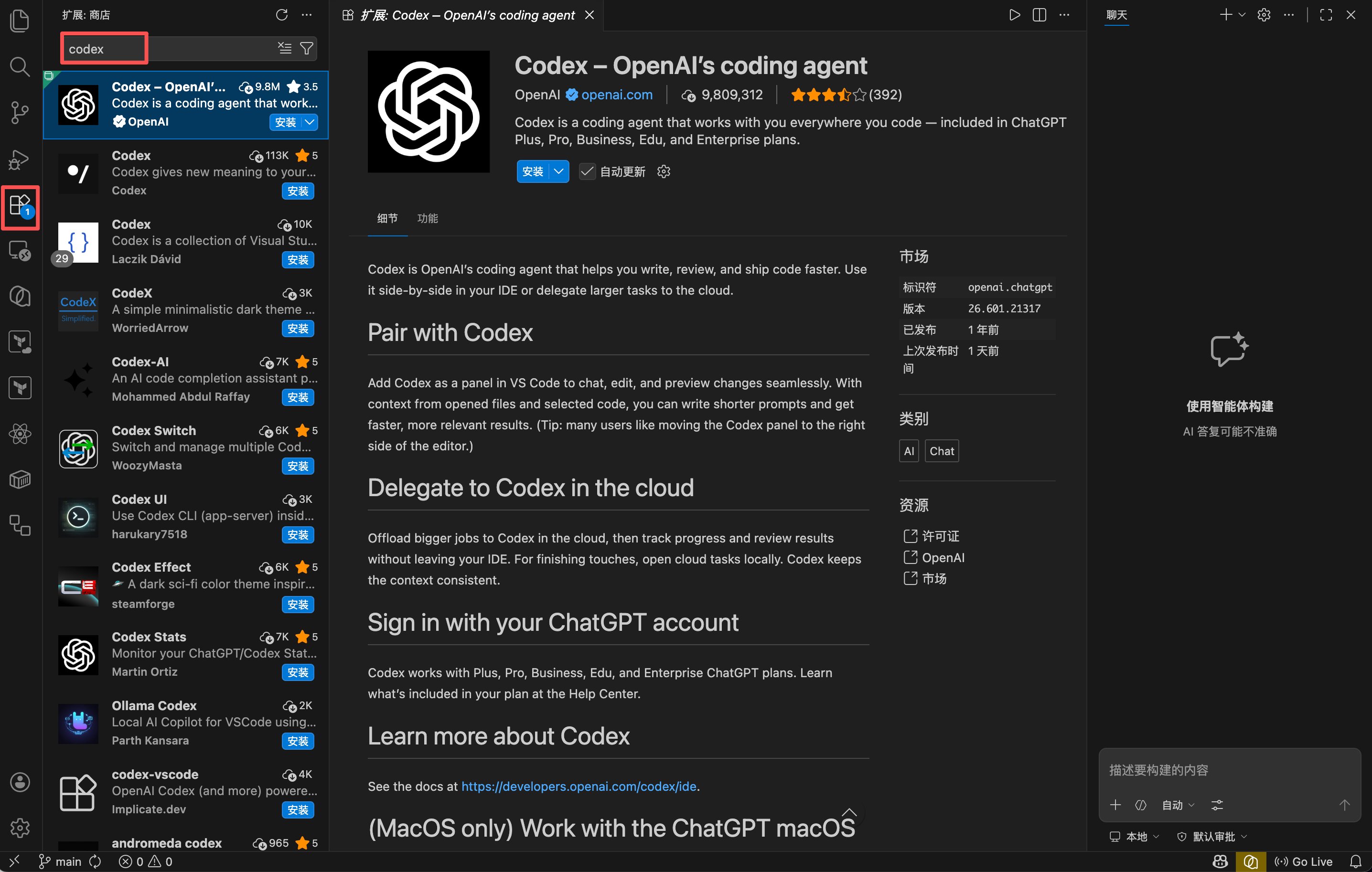This screenshot has height=872, width=1372.
Task: Open the Manage gear in activity bar
Action: pos(20,828)
